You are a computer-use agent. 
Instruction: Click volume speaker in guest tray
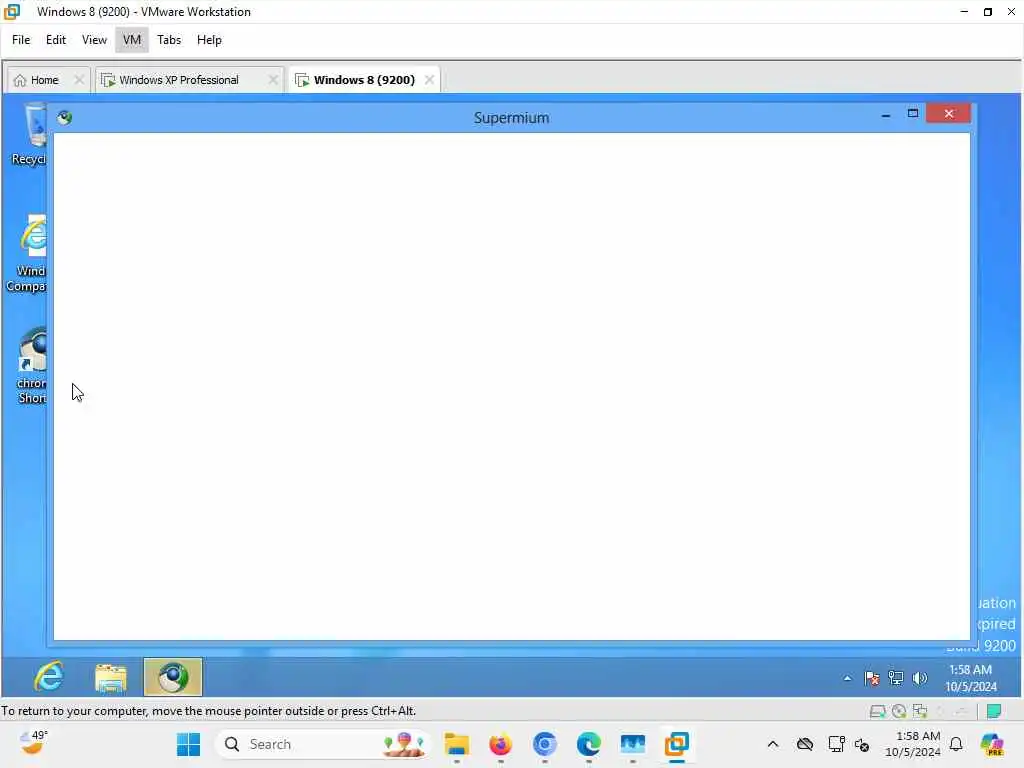(920, 679)
